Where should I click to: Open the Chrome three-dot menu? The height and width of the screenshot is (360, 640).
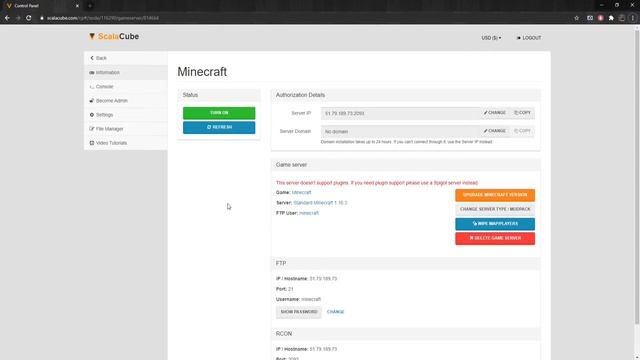[x=633, y=18]
